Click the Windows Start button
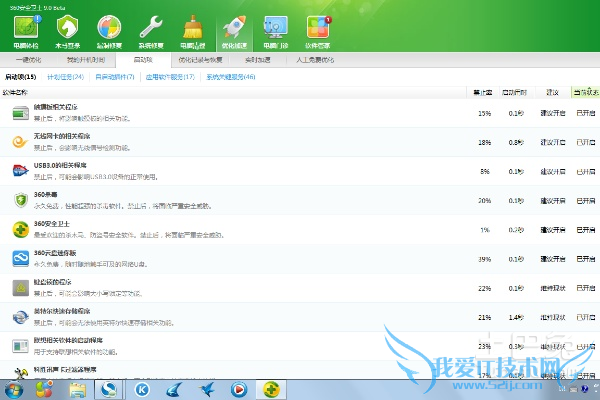The height and width of the screenshot is (400, 600). (x=14, y=389)
